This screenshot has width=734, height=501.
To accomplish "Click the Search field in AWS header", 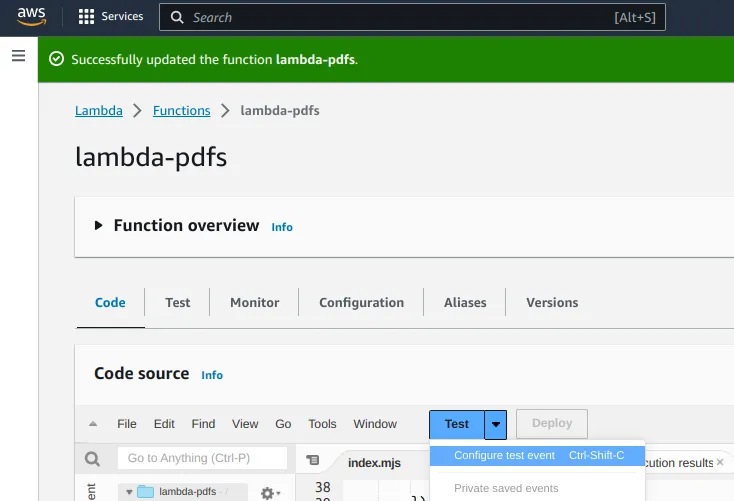I will tap(412, 17).
